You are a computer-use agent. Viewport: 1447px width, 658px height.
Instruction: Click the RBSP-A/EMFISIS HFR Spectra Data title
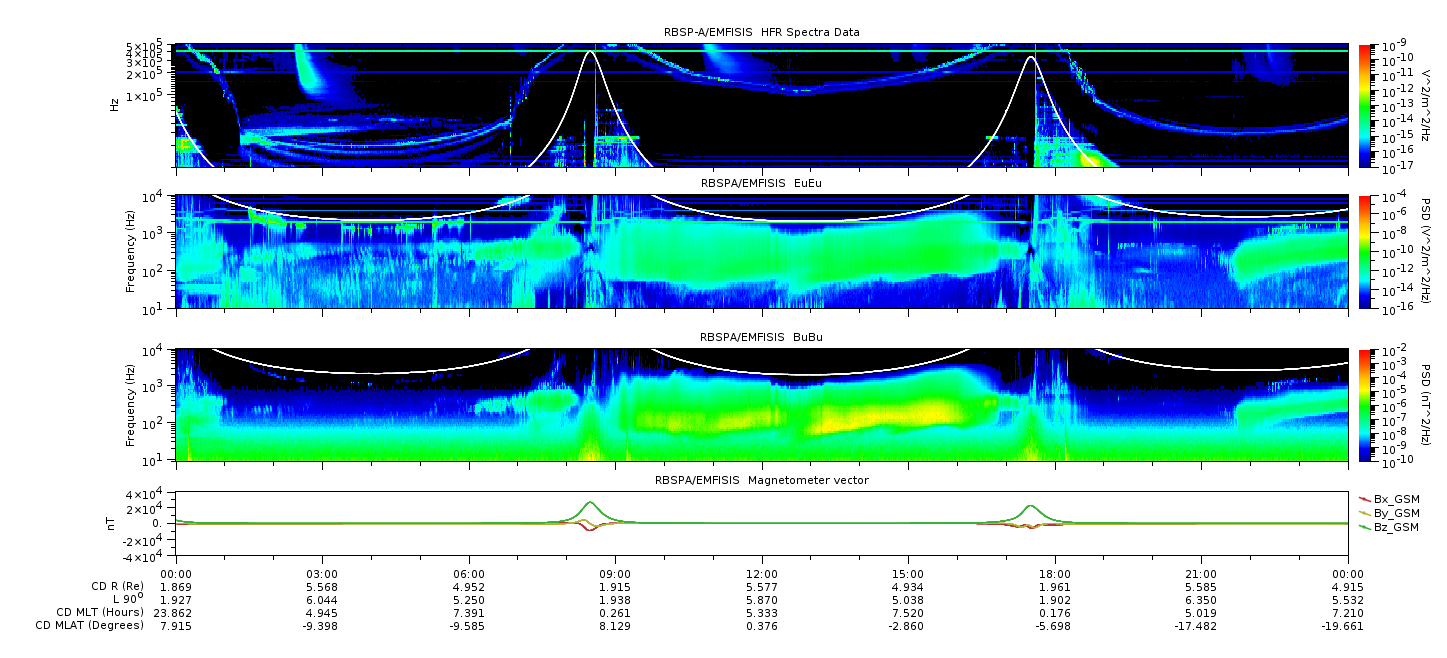point(762,33)
